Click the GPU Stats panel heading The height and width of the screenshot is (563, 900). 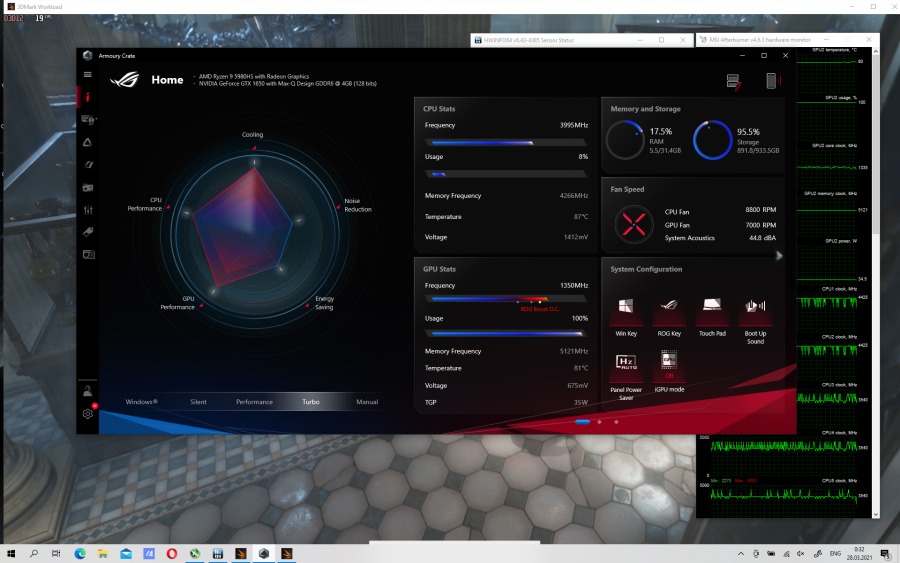[x=439, y=269]
